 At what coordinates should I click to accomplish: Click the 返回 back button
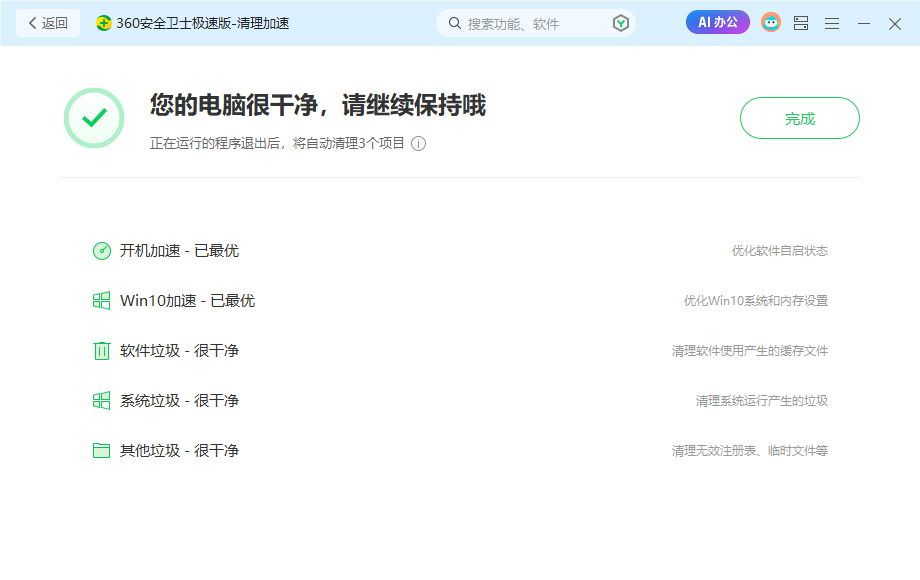(x=49, y=22)
